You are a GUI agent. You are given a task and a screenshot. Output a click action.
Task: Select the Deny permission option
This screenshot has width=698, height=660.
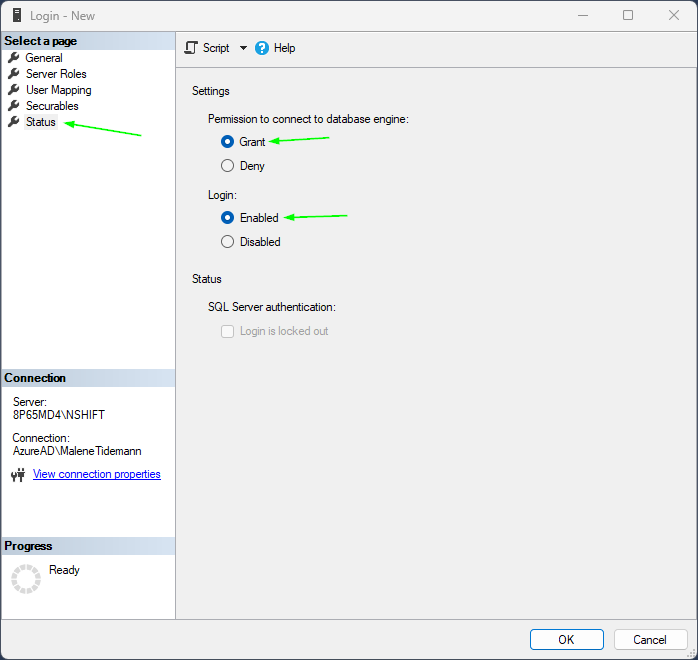pos(228,166)
